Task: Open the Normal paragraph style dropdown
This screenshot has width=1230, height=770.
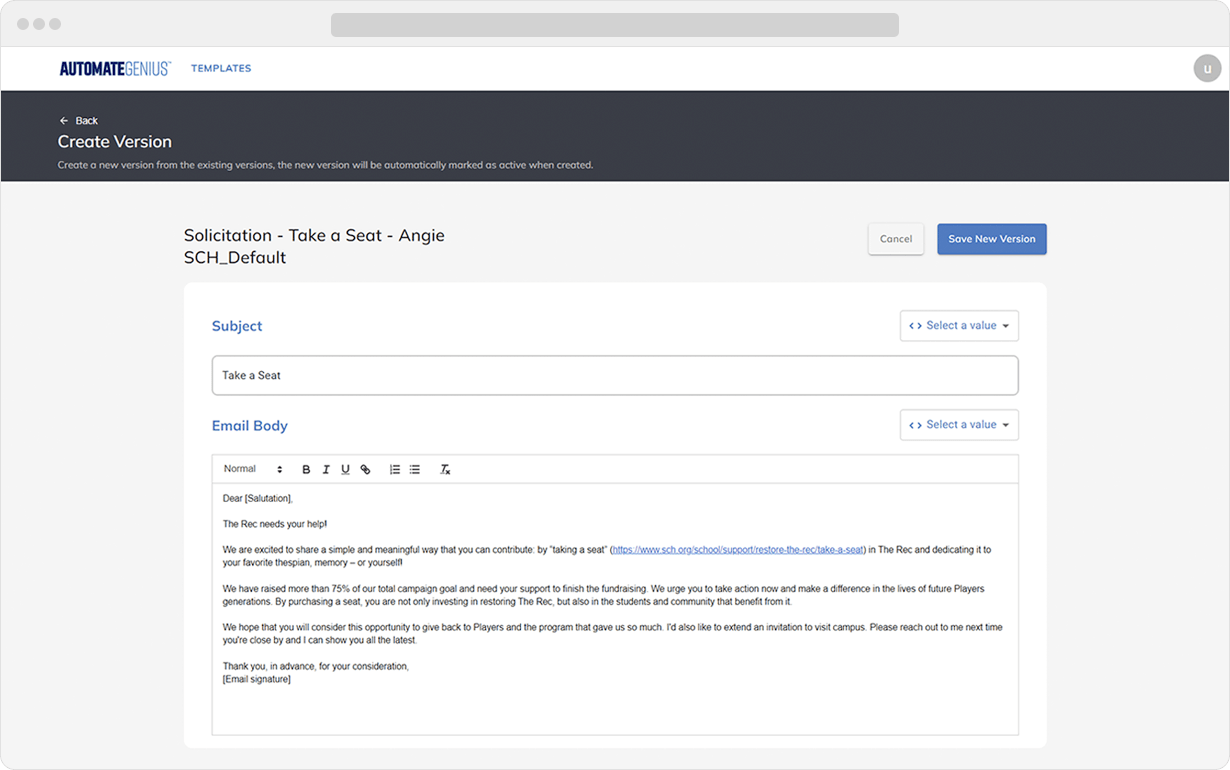Action: pos(253,469)
